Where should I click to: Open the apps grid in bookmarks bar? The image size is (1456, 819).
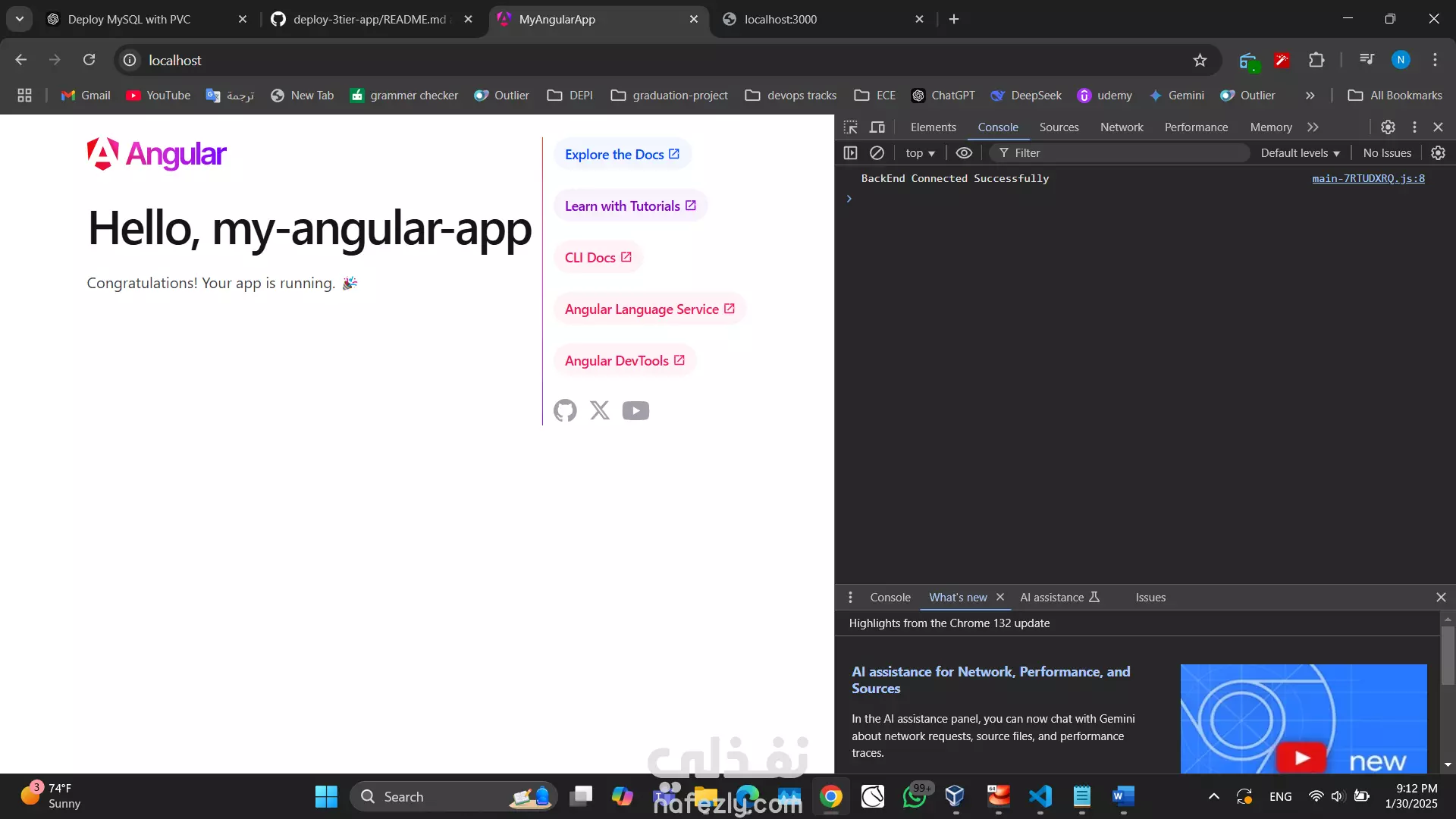[25, 95]
